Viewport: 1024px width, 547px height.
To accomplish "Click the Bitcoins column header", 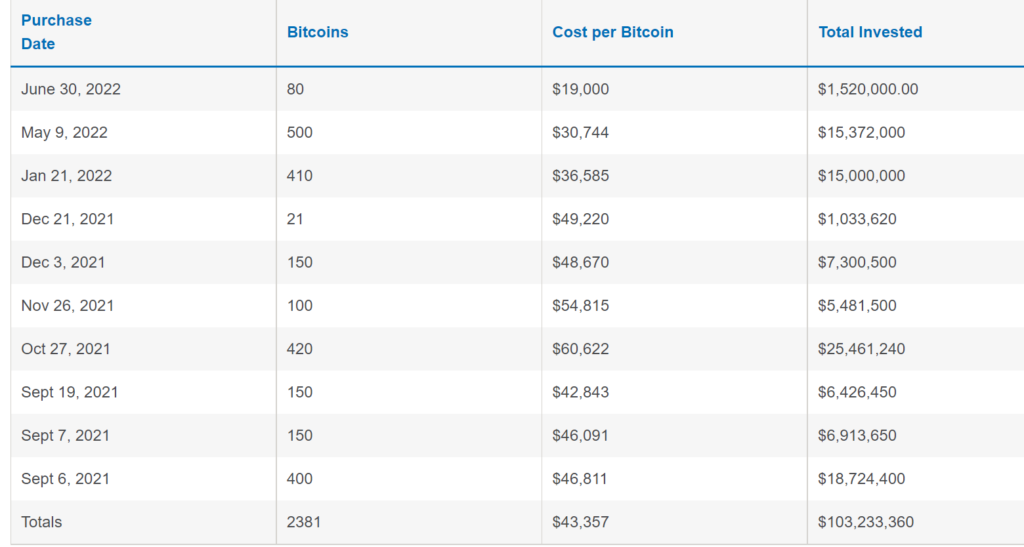I will pos(317,32).
